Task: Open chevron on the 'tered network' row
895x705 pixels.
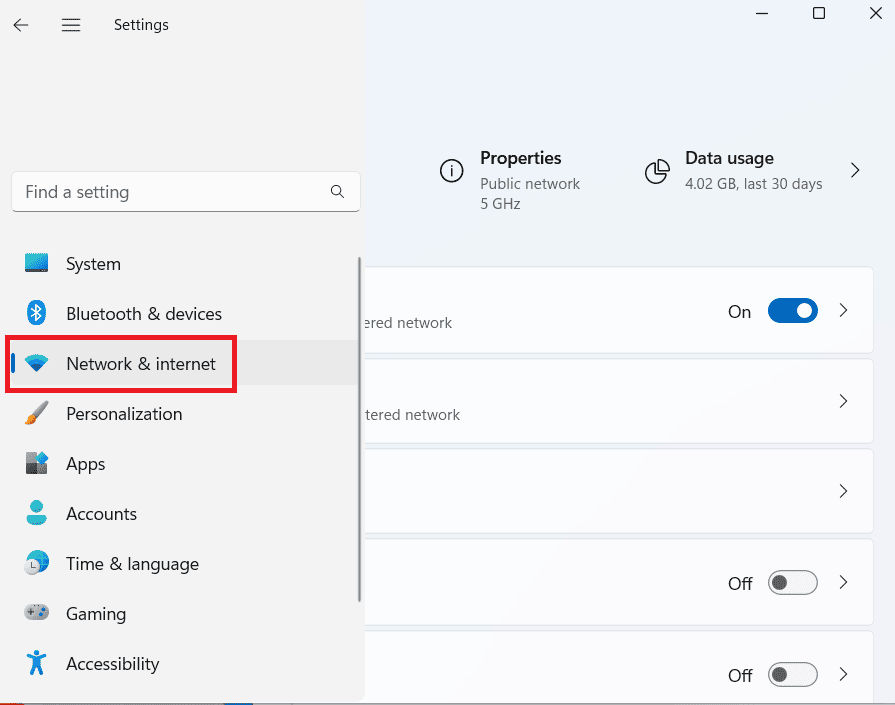Action: pyautogui.click(x=844, y=401)
